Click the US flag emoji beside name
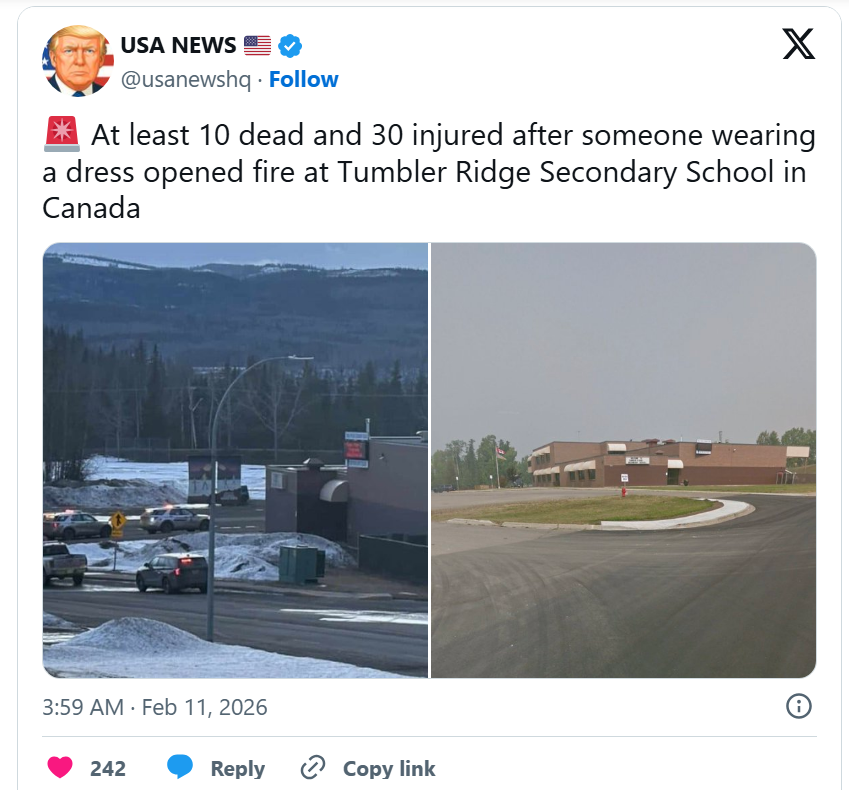Screen dimensions: 849x790 [257, 46]
